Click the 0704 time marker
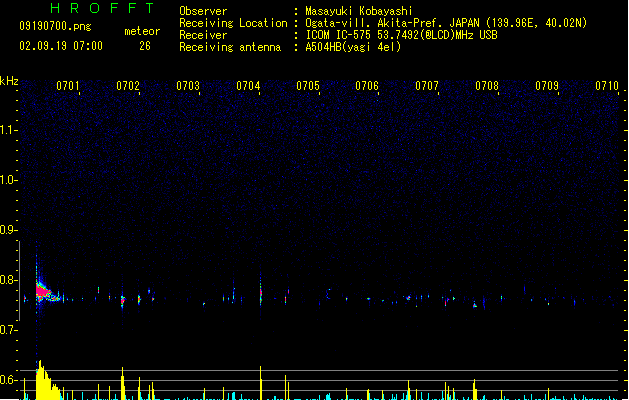 click(248, 85)
